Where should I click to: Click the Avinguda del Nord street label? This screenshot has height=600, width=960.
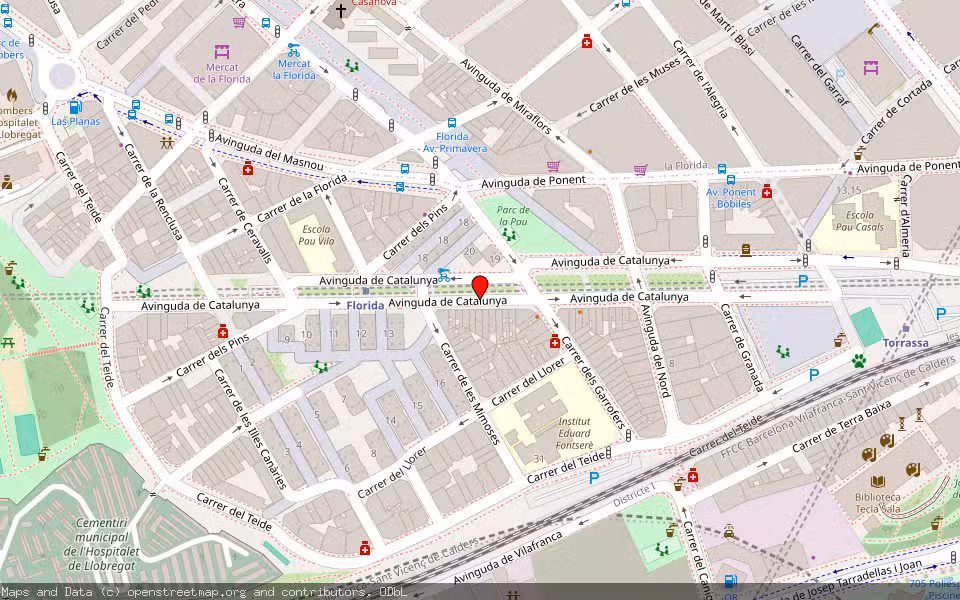pos(654,350)
